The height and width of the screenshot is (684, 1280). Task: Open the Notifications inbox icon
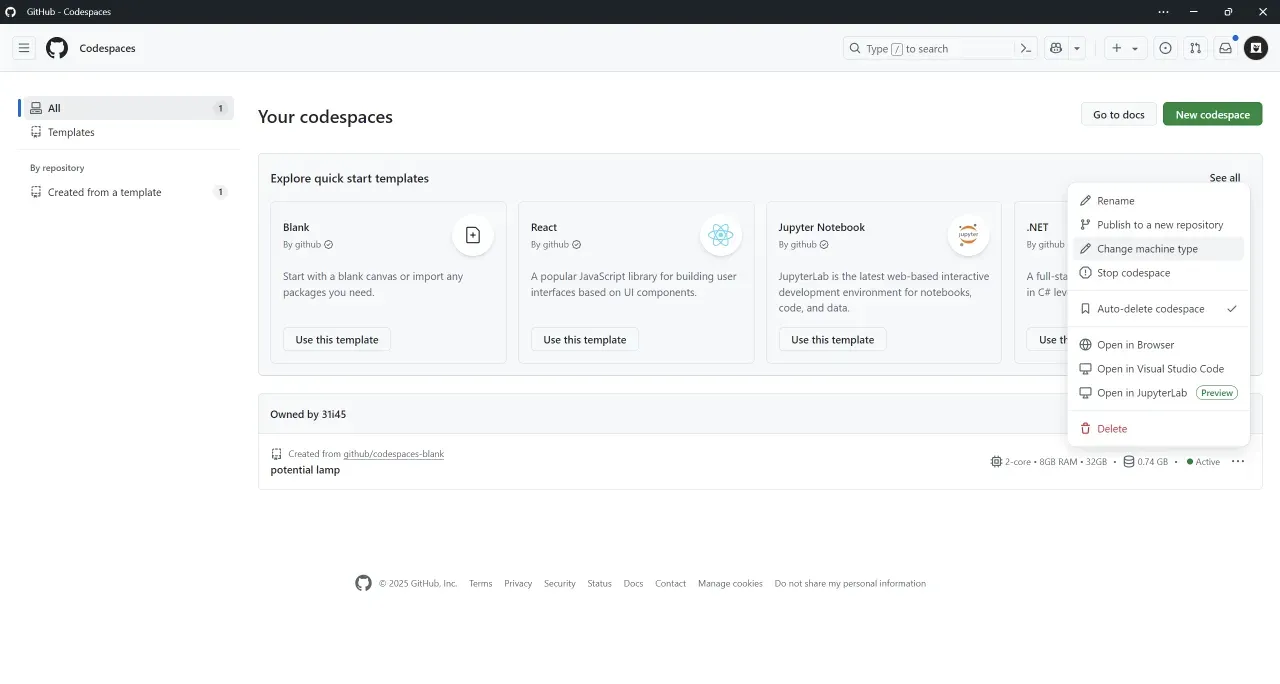tap(1225, 48)
